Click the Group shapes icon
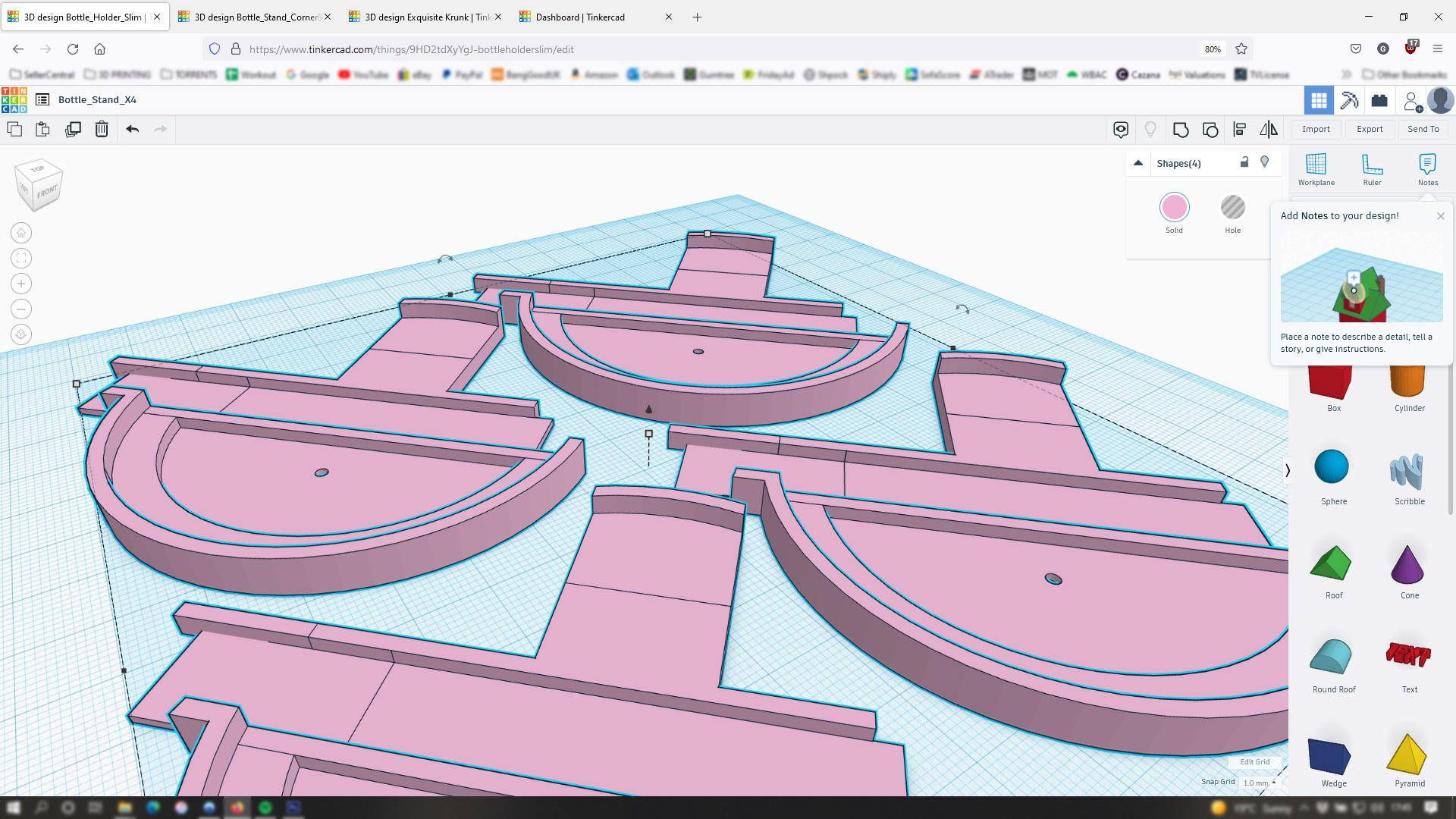The width and height of the screenshot is (1456, 819). pos(1181,130)
